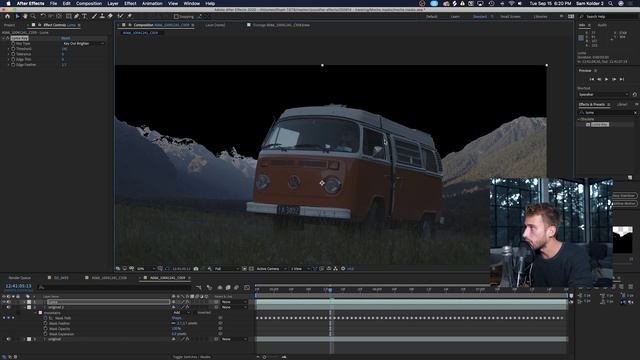
Task: Open the Shortcut Spacebar dropdown
Action: (x=603, y=94)
